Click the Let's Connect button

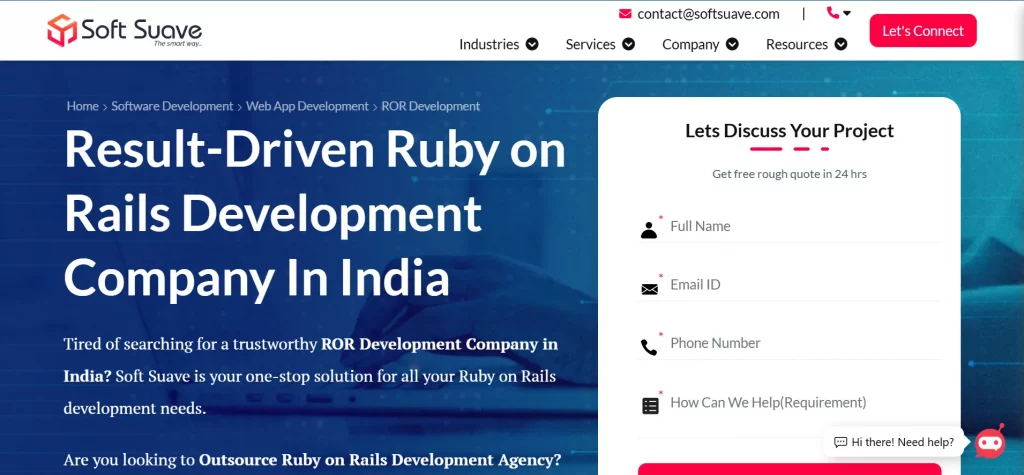coord(922,31)
